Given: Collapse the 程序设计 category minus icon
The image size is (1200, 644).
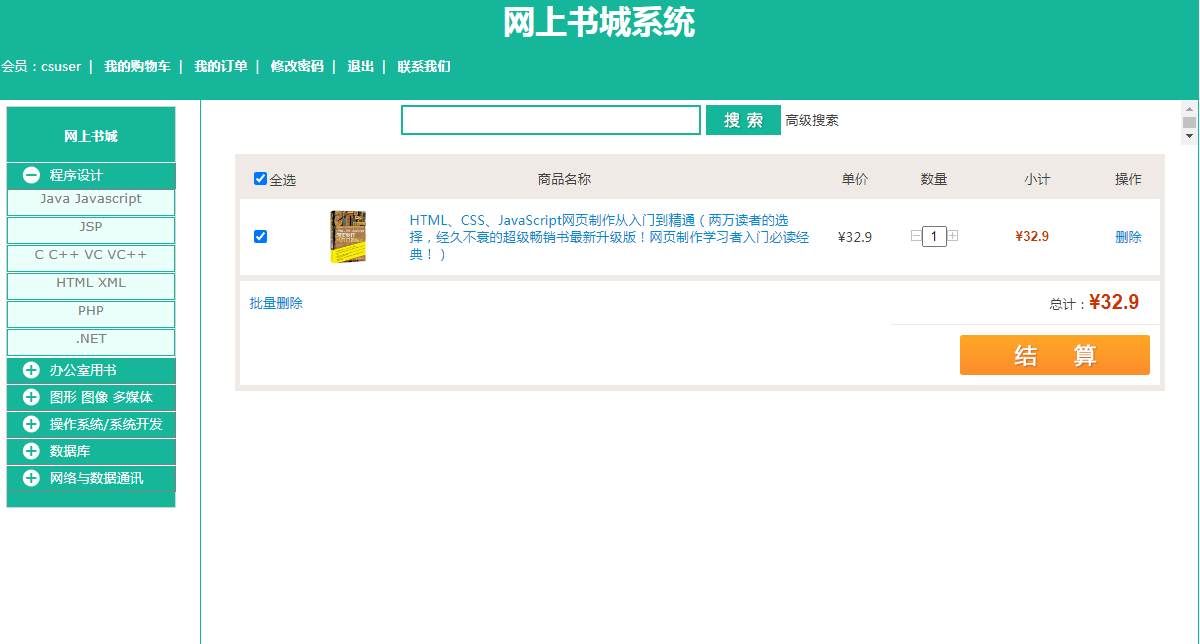Looking at the screenshot, I should coord(31,175).
